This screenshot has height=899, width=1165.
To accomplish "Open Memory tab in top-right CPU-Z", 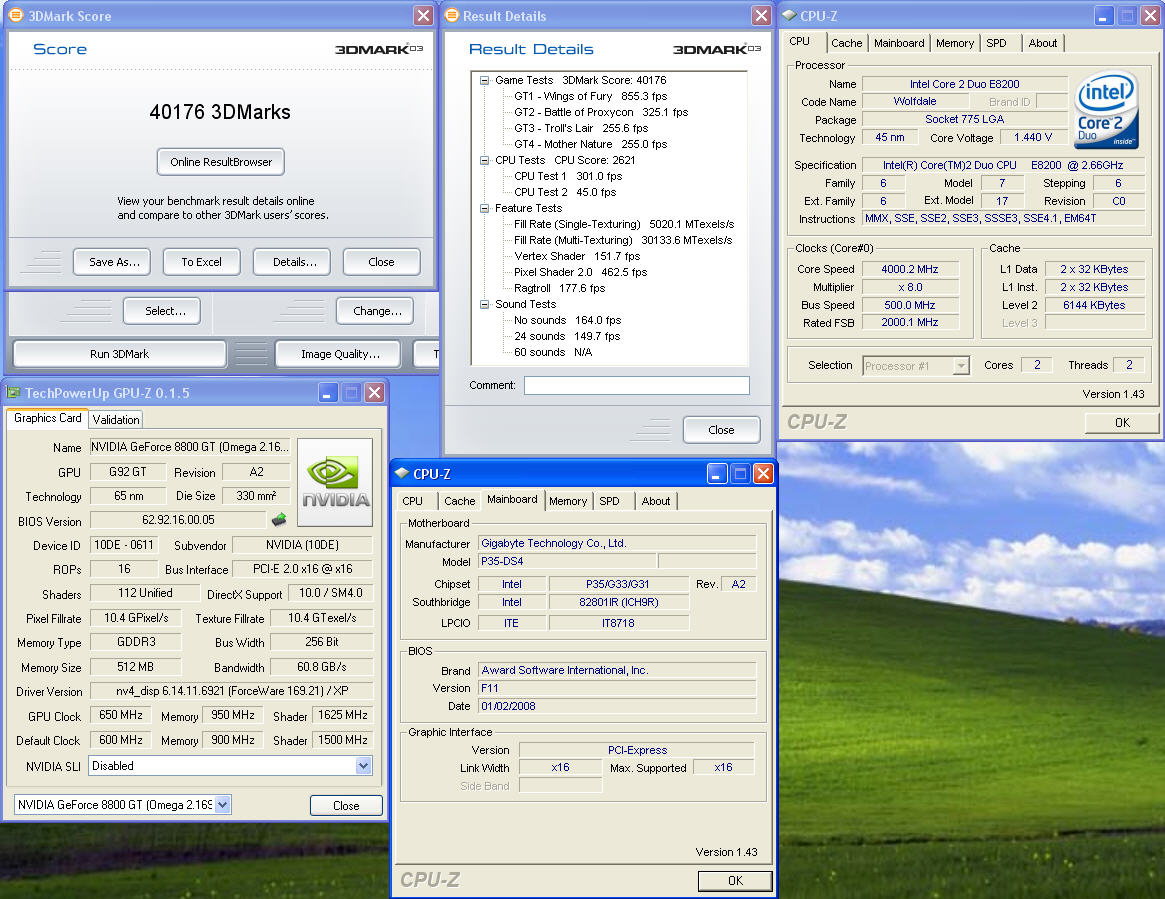I will pos(955,43).
